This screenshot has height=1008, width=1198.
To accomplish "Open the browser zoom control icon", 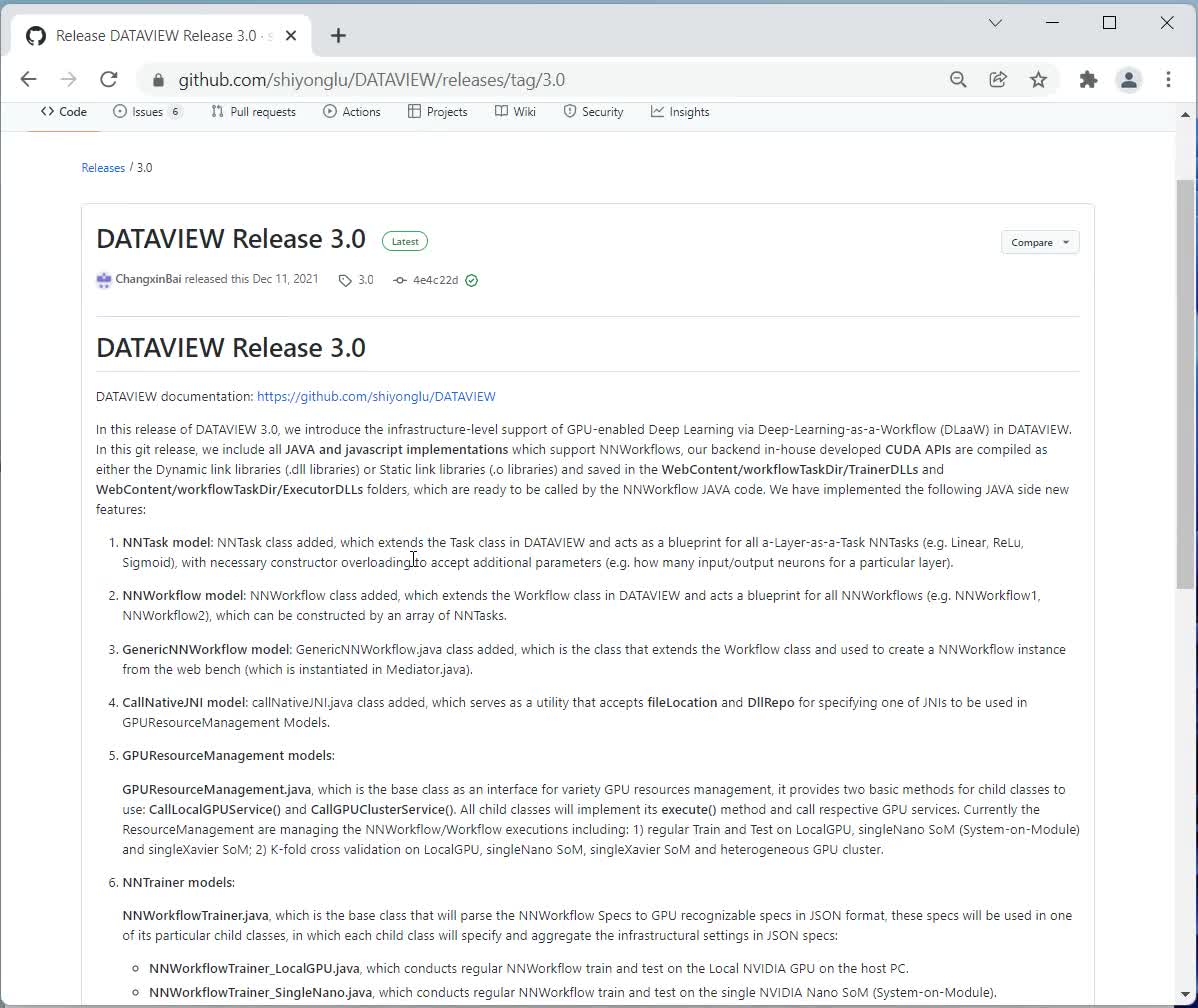I will coord(958,79).
